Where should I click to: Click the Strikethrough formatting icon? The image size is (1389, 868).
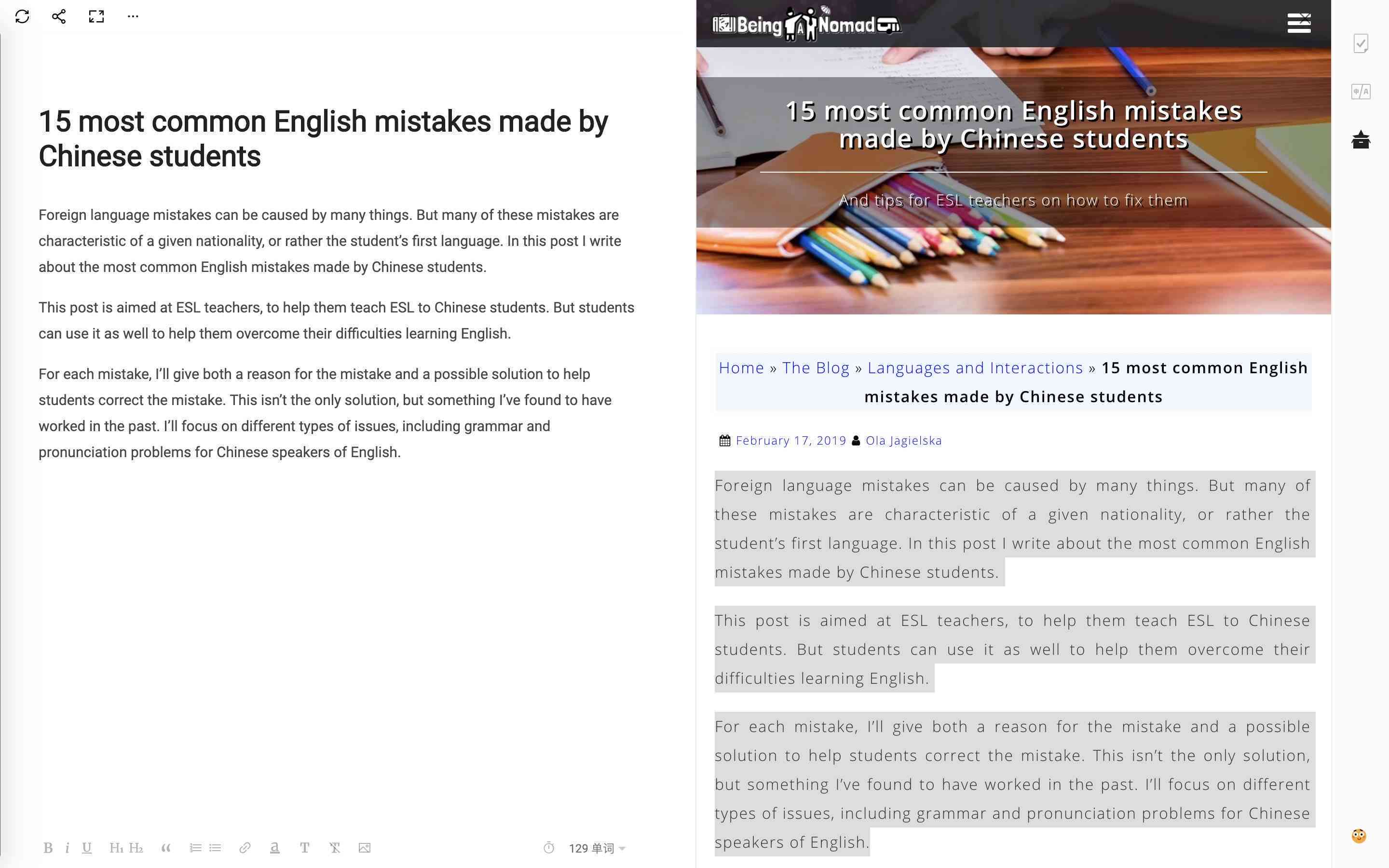pos(335,848)
